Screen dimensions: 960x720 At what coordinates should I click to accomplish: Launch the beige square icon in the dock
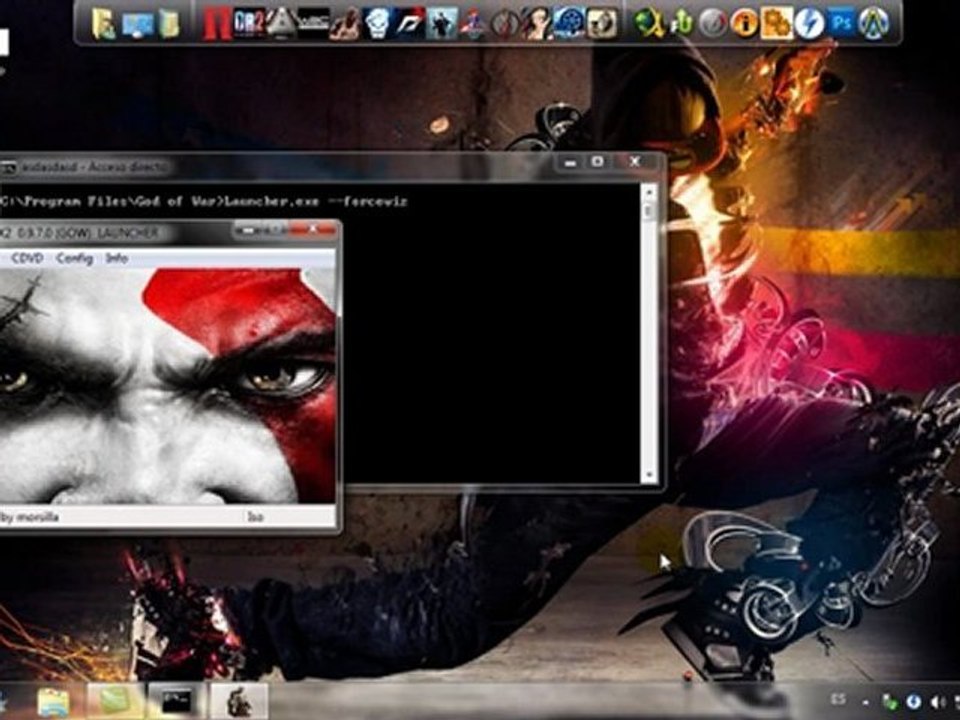click(601, 23)
